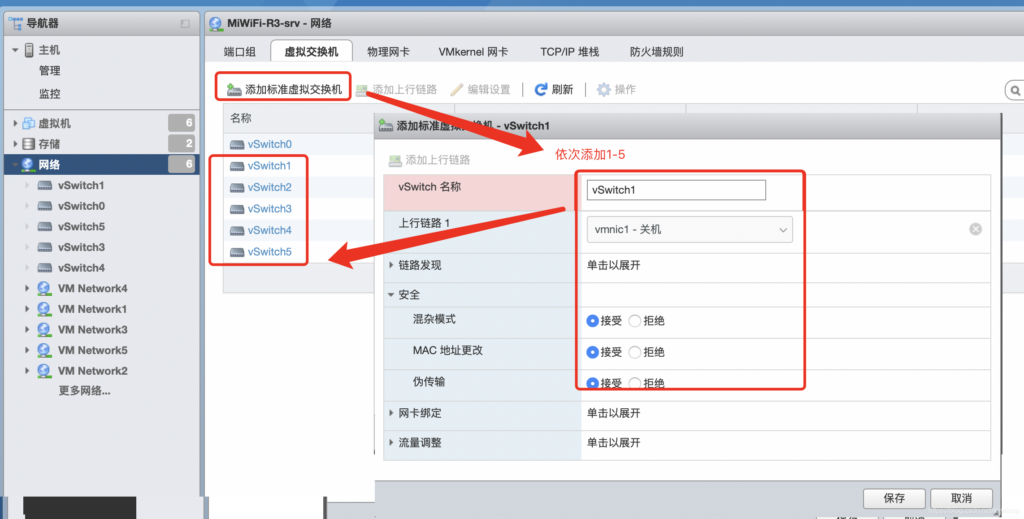
Task: Expand the 链路发现 section
Action: coord(392,265)
